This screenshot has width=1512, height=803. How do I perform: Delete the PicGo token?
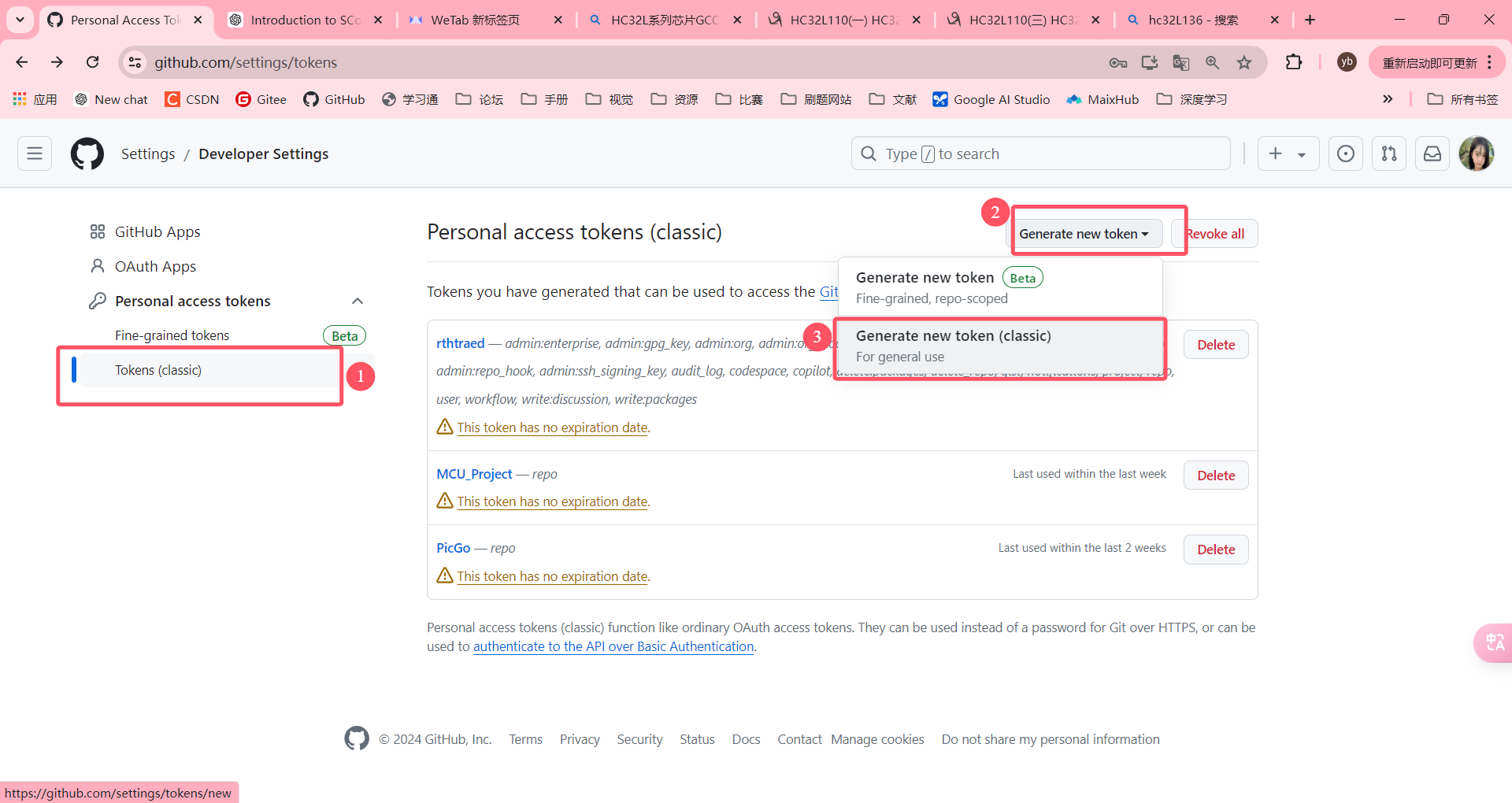pyautogui.click(x=1216, y=549)
